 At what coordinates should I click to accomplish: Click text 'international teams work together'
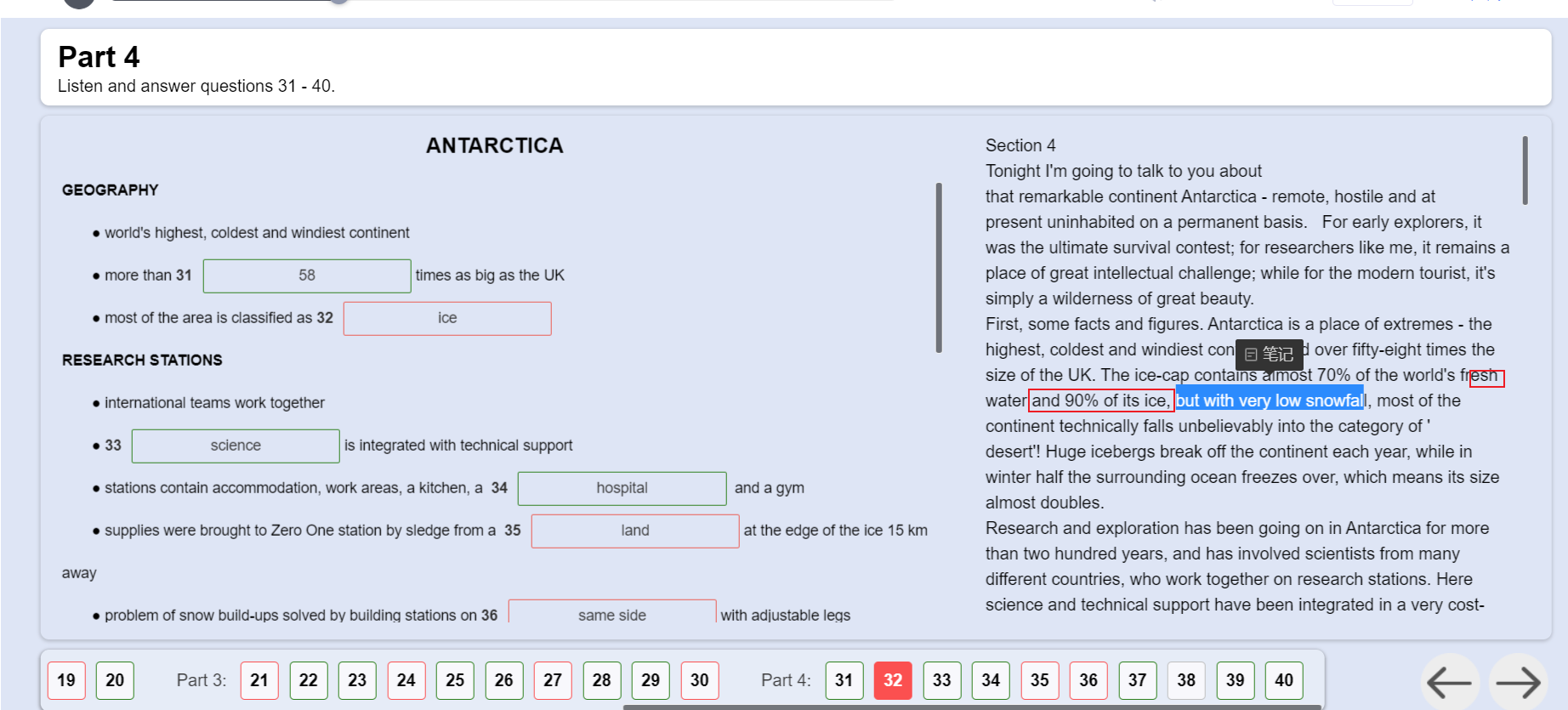click(214, 403)
